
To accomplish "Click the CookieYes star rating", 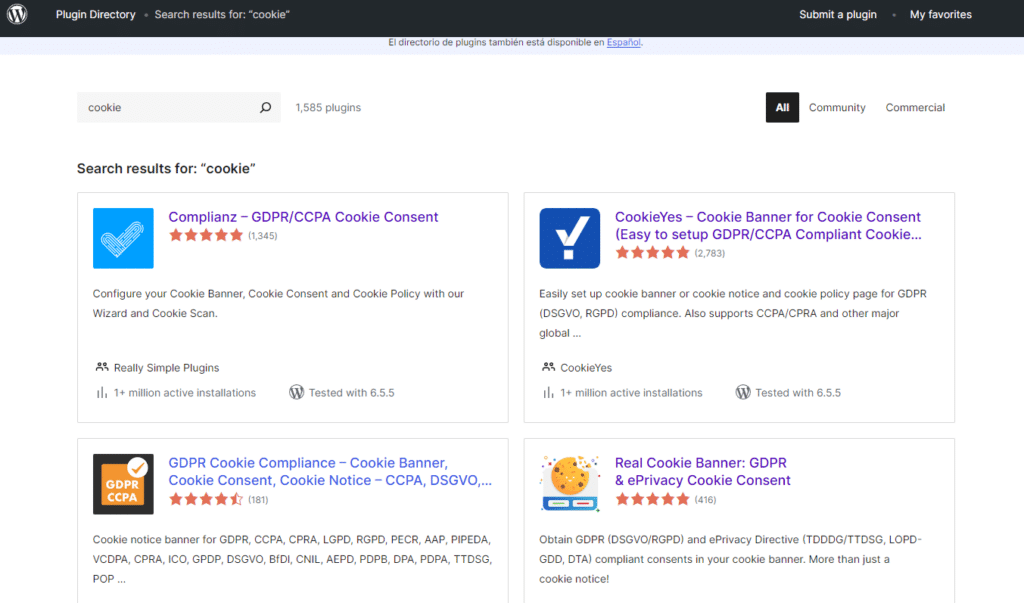I will tap(652, 253).
